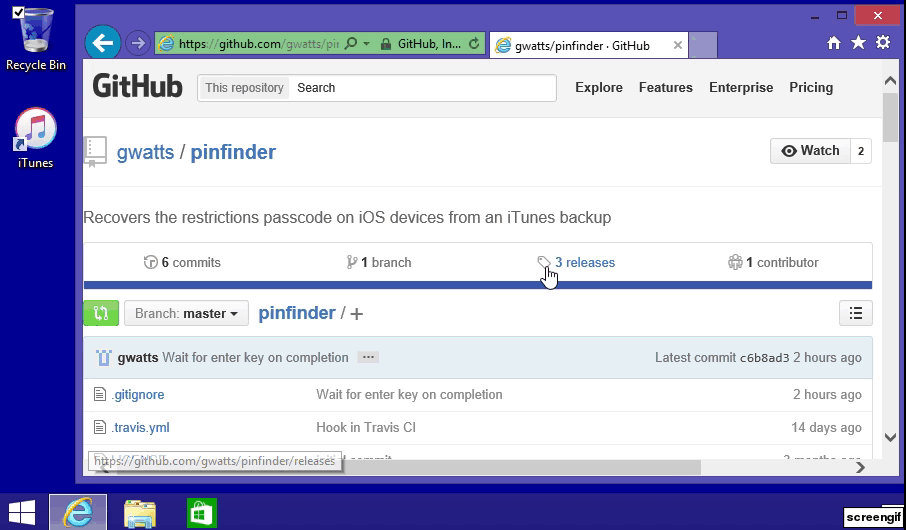The height and width of the screenshot is (530, 906).
Task: Click the address bar URL text
Action: coord(258,44)
